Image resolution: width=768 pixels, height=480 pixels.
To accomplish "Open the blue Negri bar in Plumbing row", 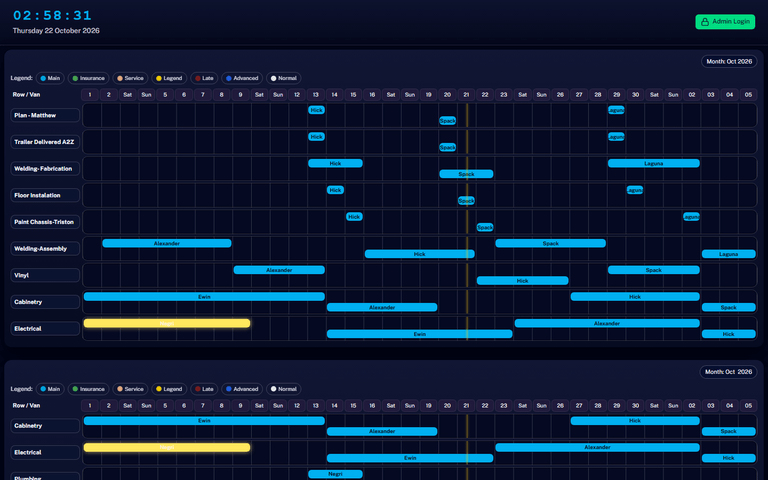I will click(x=336, y=474).
